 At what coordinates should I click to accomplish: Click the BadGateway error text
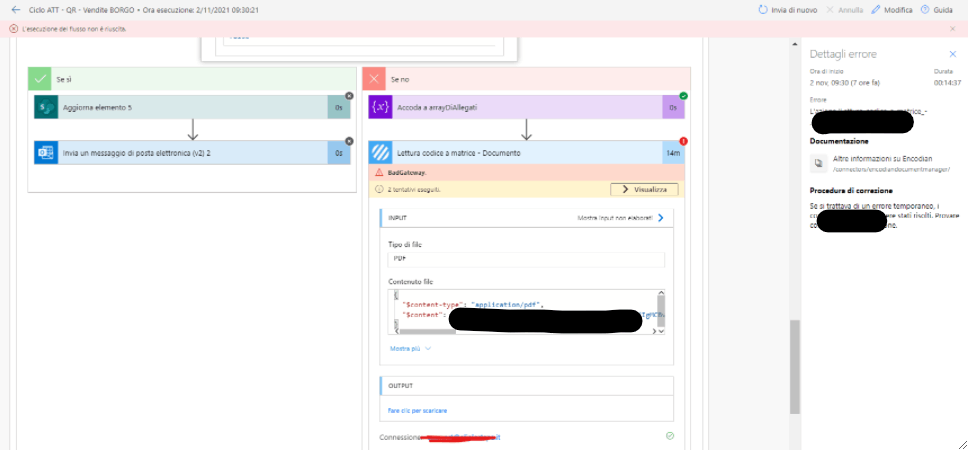click(407, 173)
